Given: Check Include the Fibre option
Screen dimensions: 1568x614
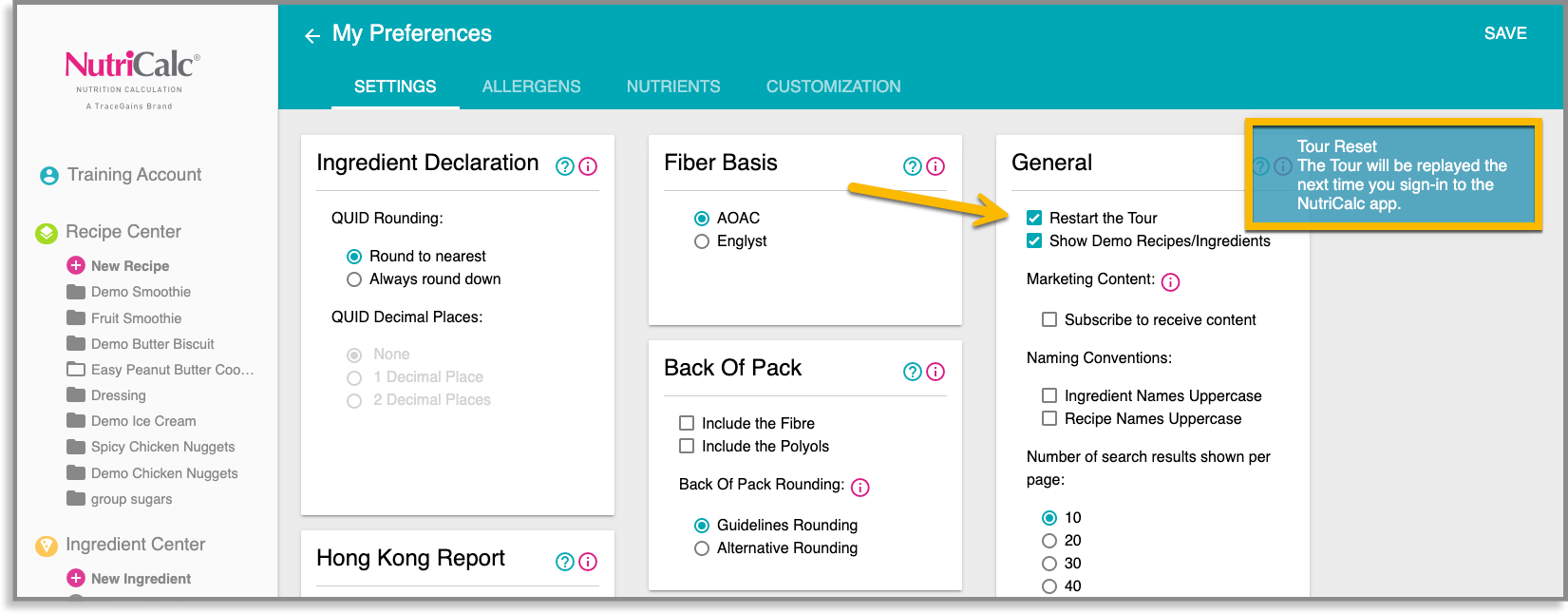Looking at the screenshot, I should tap(687, 423).
